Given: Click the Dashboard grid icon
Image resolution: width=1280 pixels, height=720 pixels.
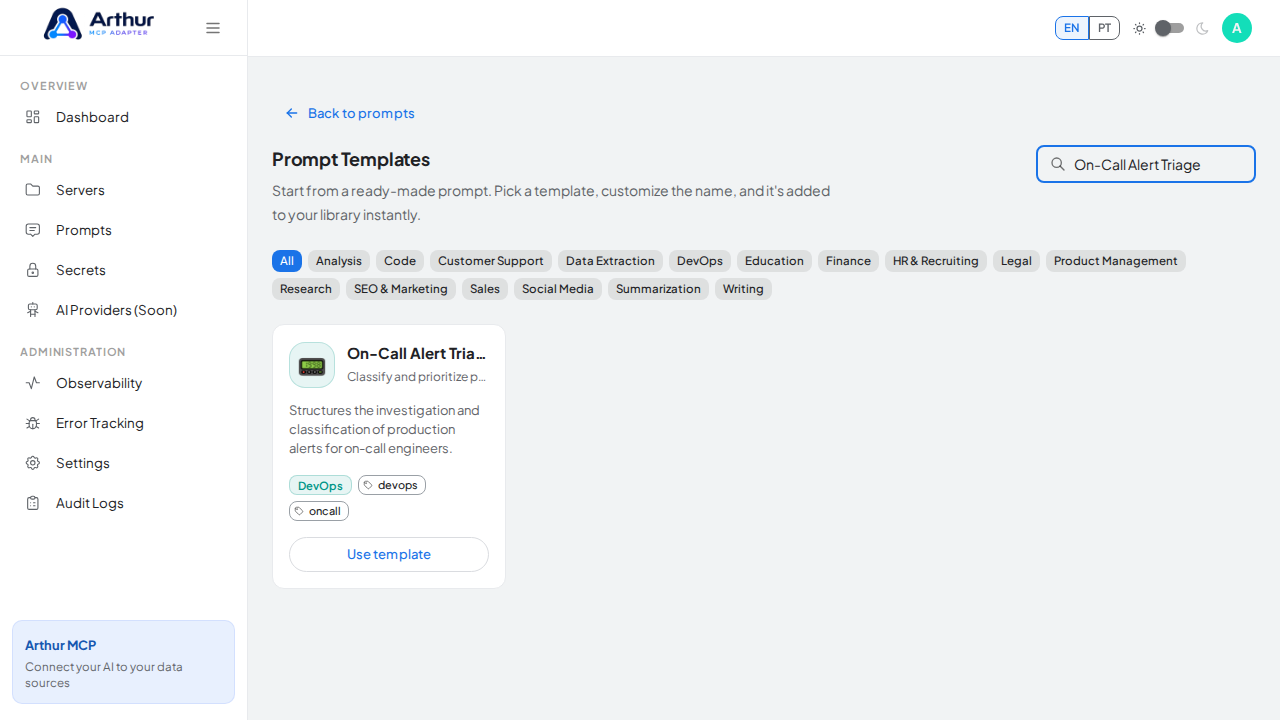Looking at the screenshot, I should [x=33, y=117].
